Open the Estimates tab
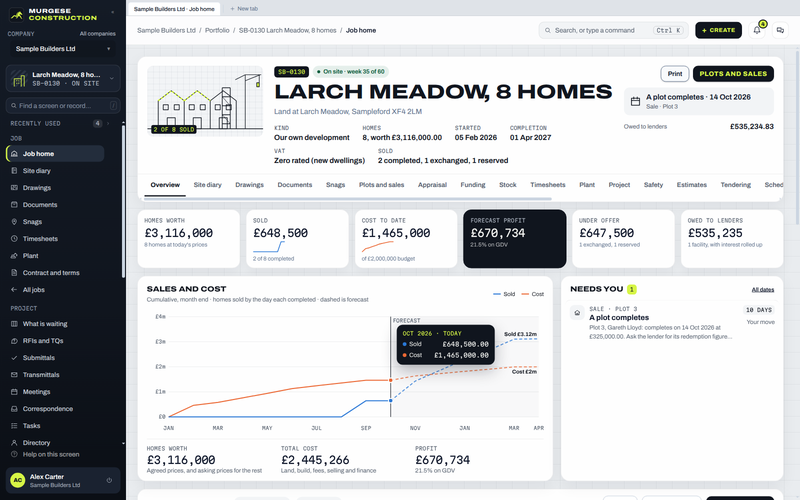800x500 pixels. pyautogui.click(x=691, y=185)
